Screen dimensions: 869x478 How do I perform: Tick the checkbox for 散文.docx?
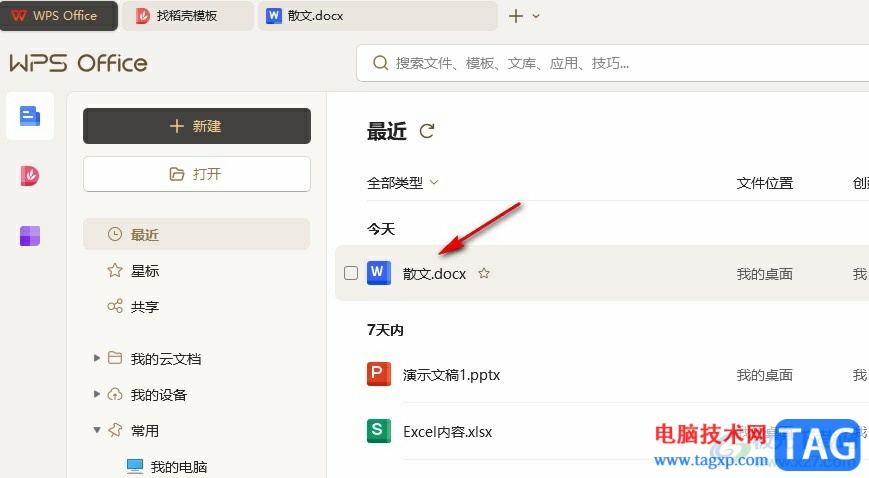pyautogui.click(x=351, y=273)
